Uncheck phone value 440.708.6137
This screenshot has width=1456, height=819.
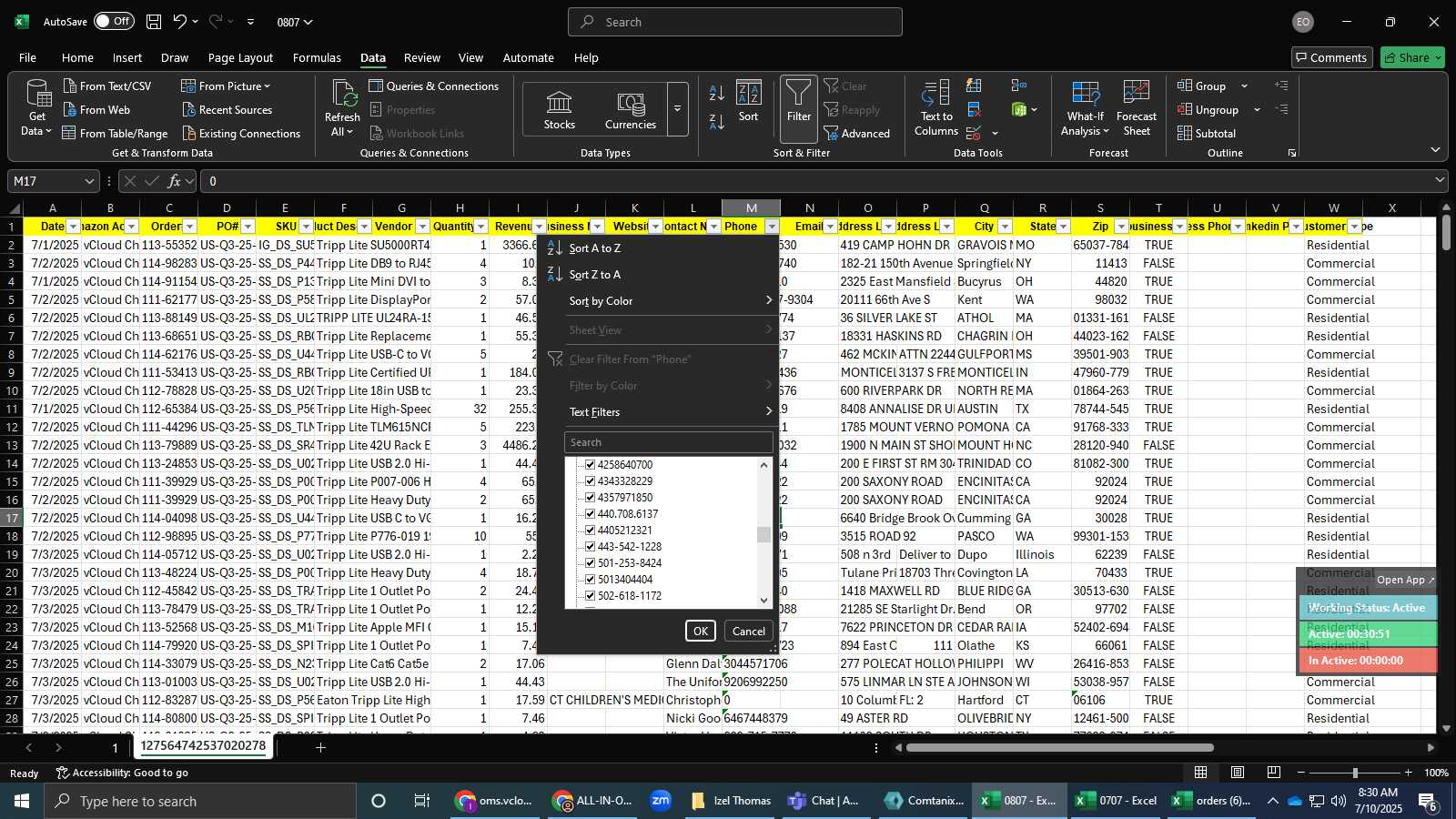(x=590, y=514)
